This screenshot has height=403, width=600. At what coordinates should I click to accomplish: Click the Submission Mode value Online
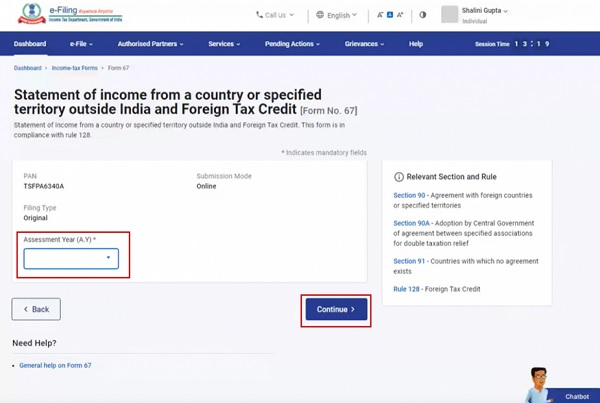(x=206, y=186)
